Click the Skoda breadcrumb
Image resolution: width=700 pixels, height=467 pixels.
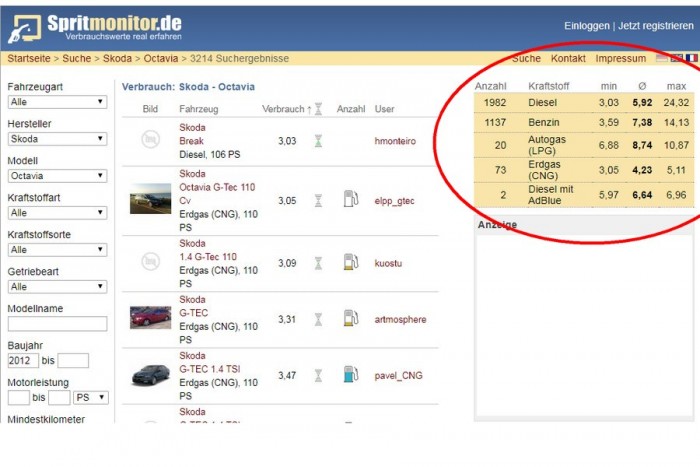pyautogui.click(x=117, y=58)
